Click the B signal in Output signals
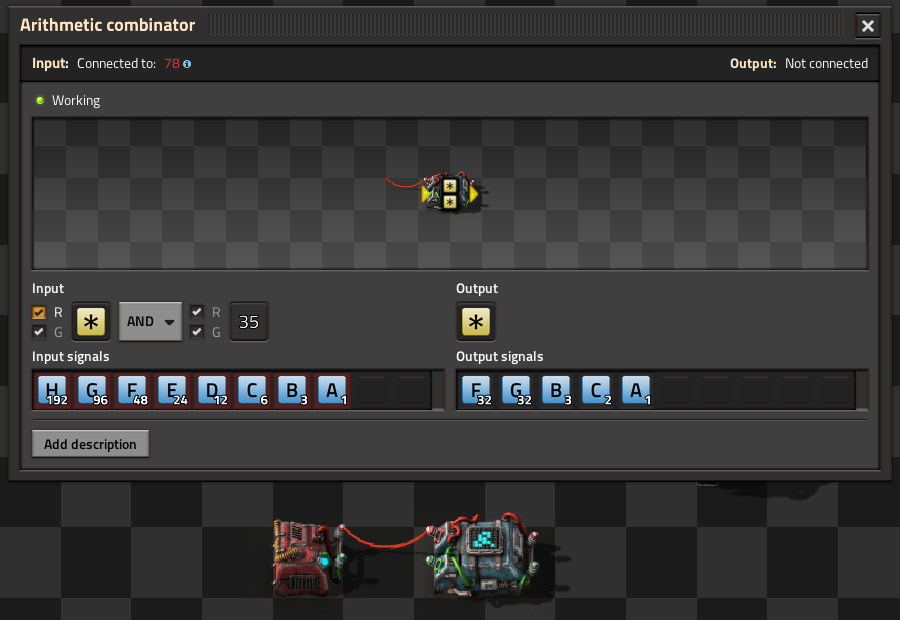This screenshot has width=900, height=620. click(x=558, y=390)
